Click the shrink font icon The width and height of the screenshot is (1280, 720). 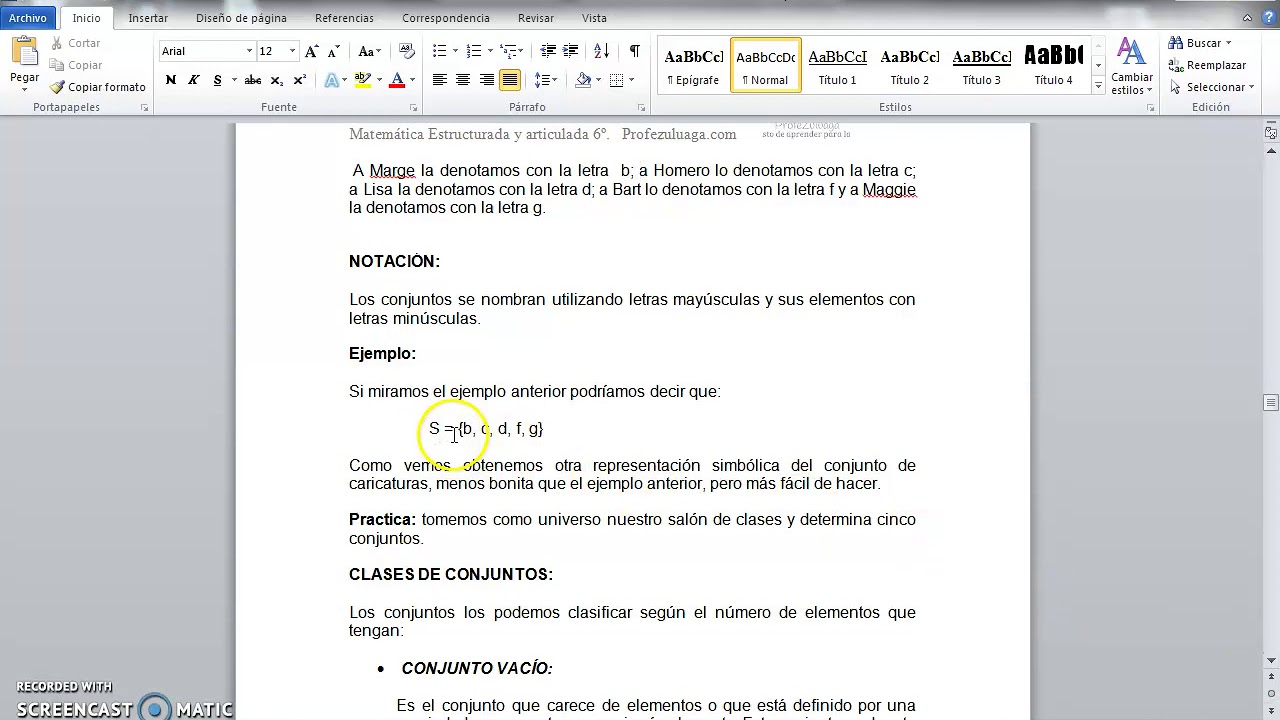click(x=335, y=51)
